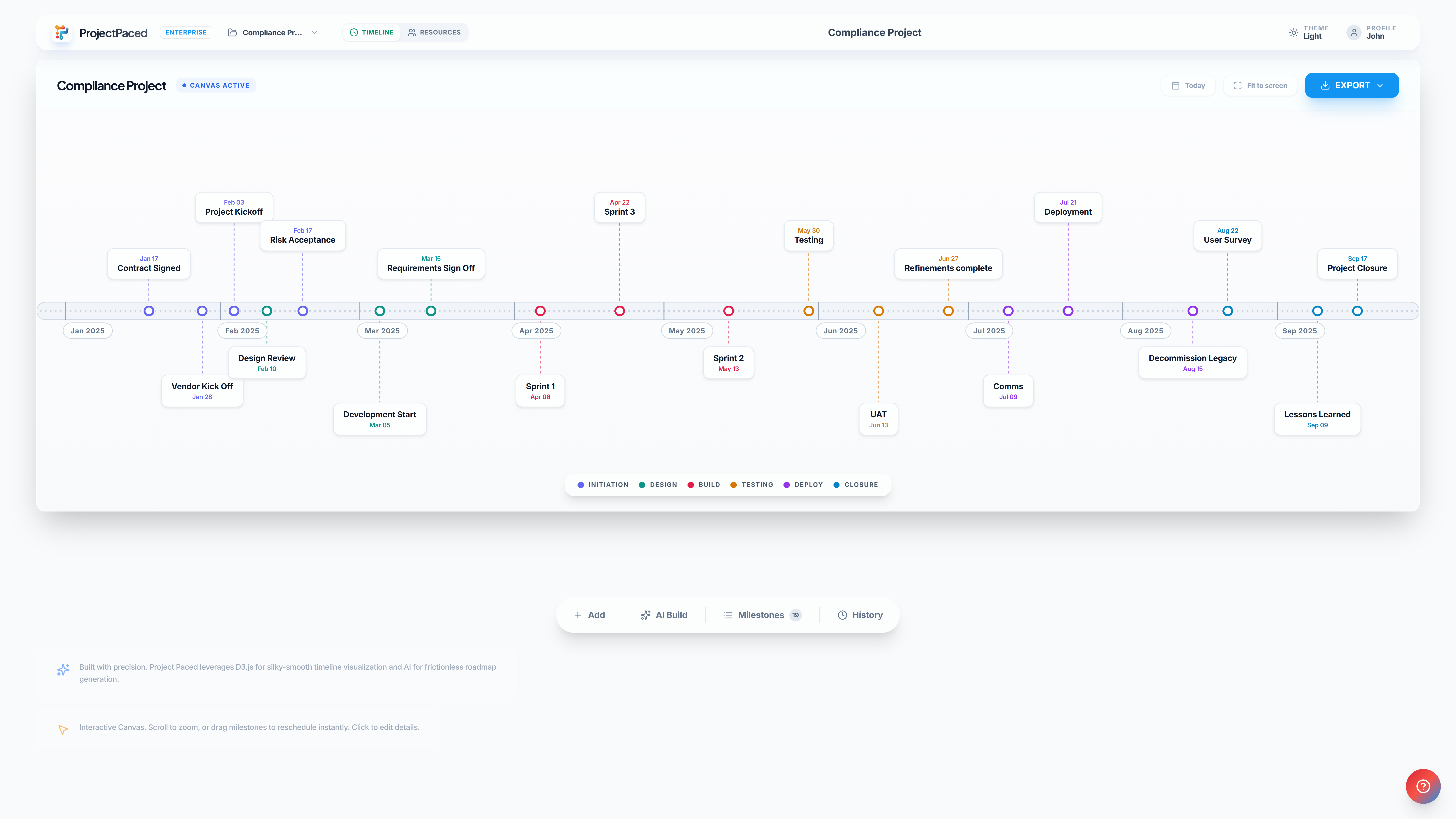1456x819 pixels.
Task: Click the AI Build sparkle icon
Action: click(646, 615)
